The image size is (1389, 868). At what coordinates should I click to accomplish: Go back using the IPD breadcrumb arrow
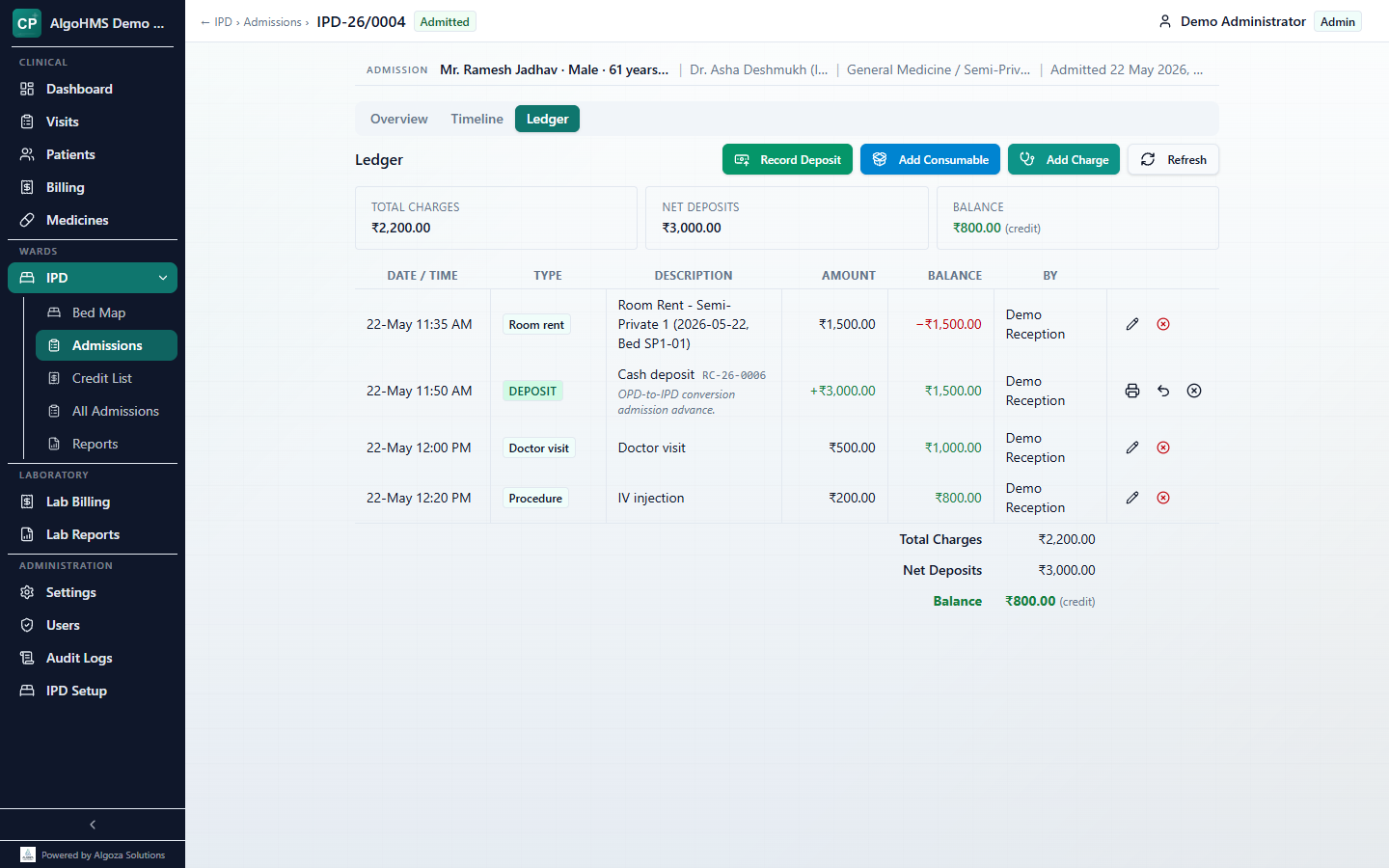(216, 22)
